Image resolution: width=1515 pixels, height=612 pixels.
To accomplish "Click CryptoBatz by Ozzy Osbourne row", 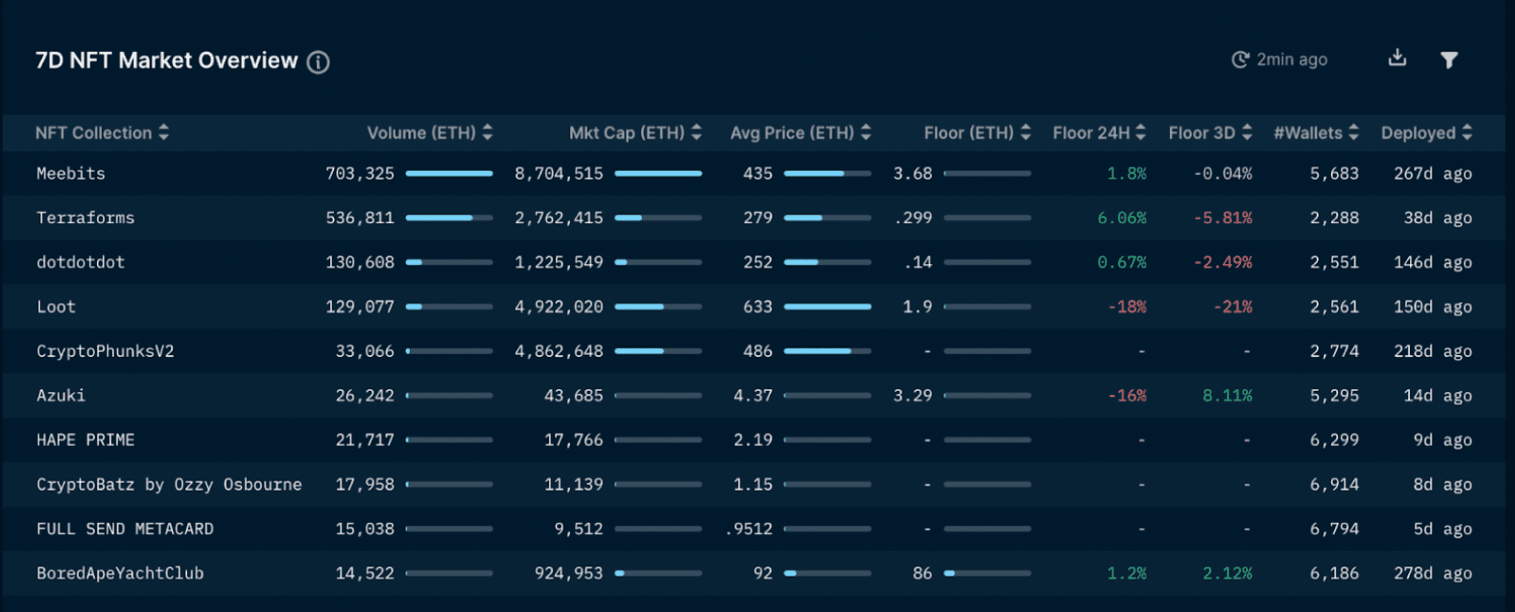I will [x=169, y=485].
